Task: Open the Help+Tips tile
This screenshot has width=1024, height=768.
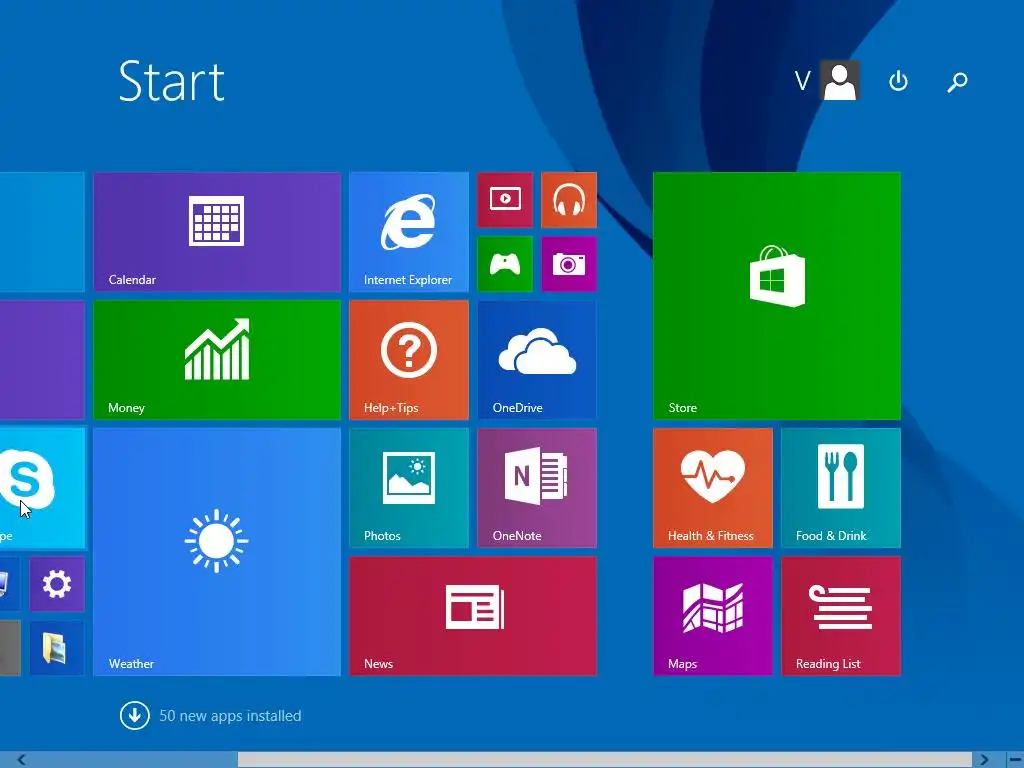Action: [409, 360]
